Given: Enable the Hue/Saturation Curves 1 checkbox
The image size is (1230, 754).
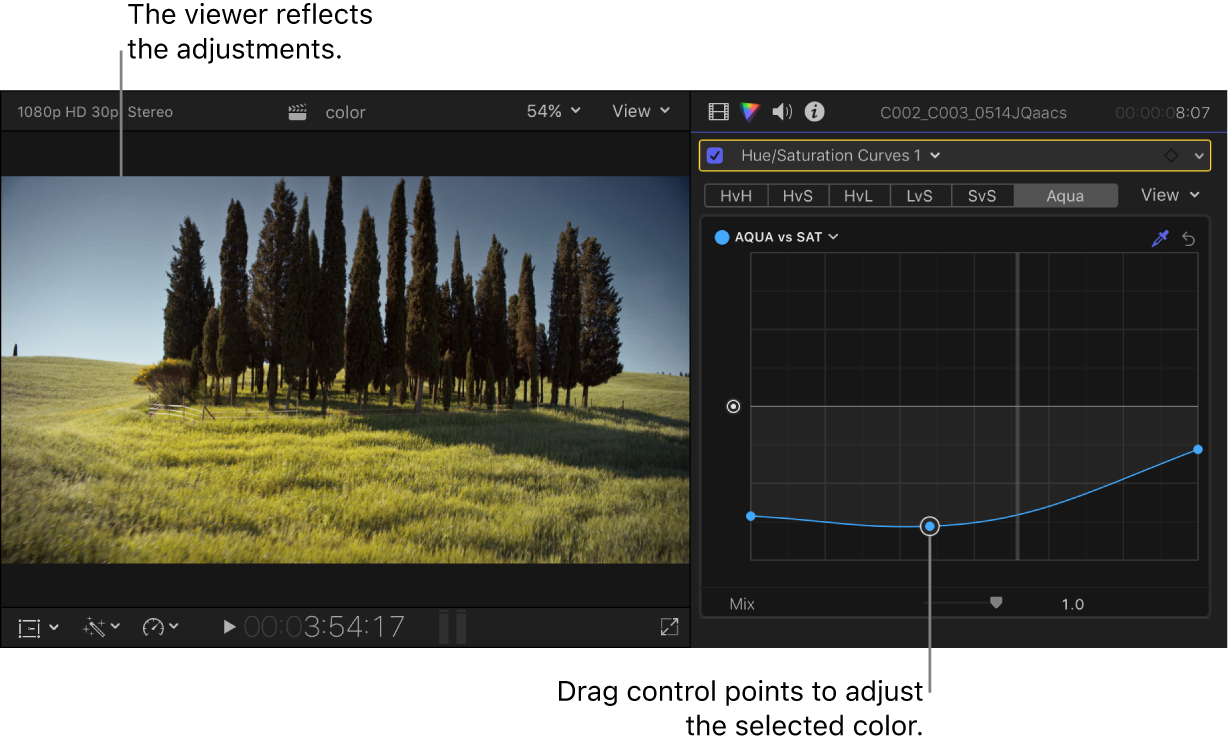Looking at the screenshot, I should (714, 155).
